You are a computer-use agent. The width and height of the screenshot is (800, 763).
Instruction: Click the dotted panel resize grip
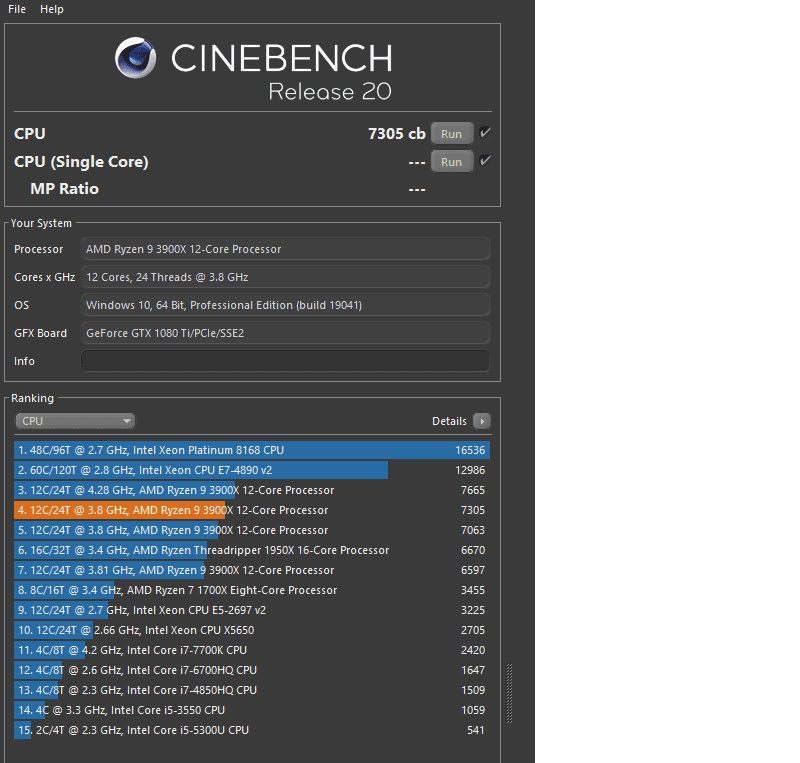tap(509, 693)
